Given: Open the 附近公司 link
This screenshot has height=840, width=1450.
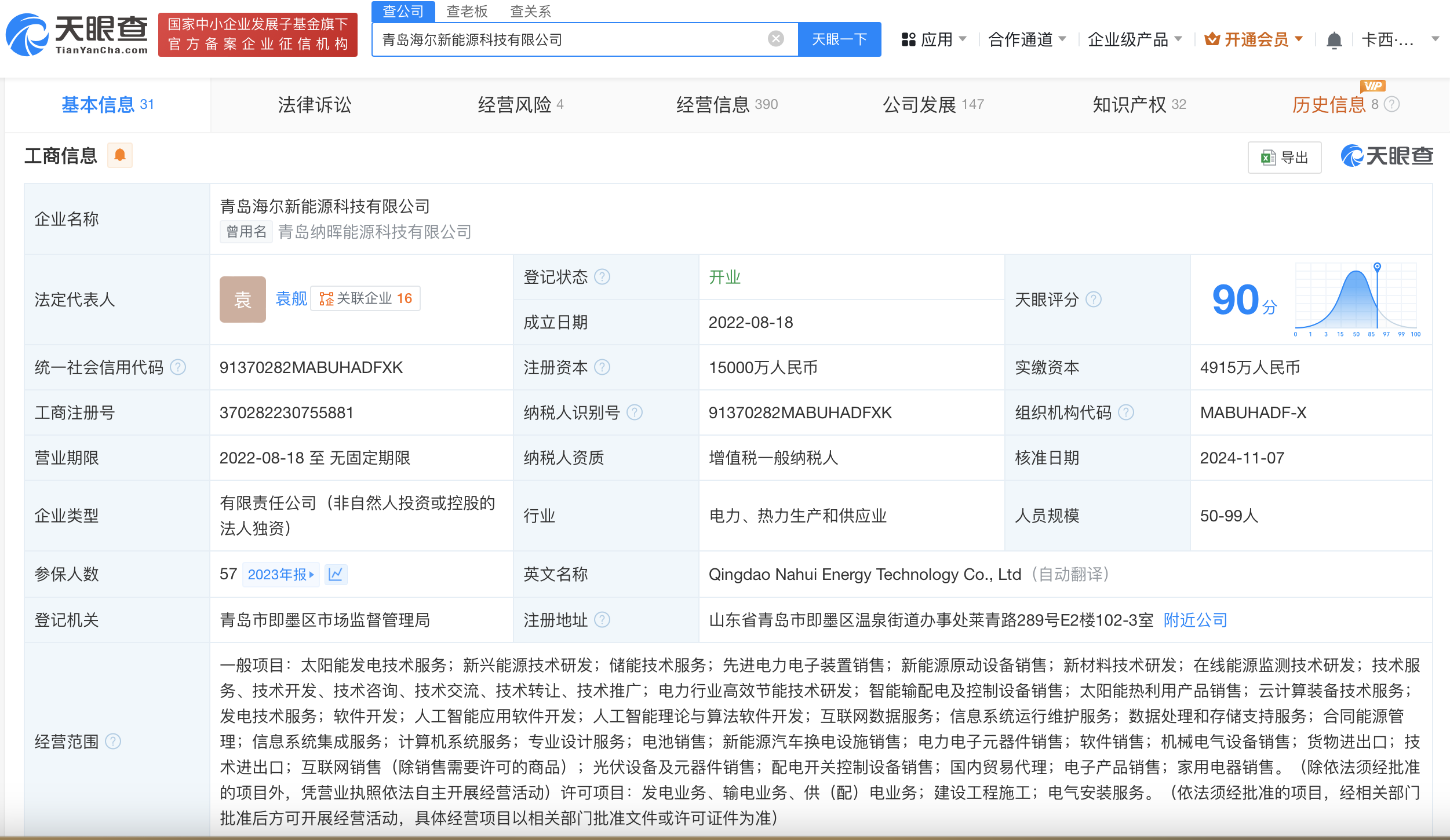Looking at the screenshot, I should 1195,620.
